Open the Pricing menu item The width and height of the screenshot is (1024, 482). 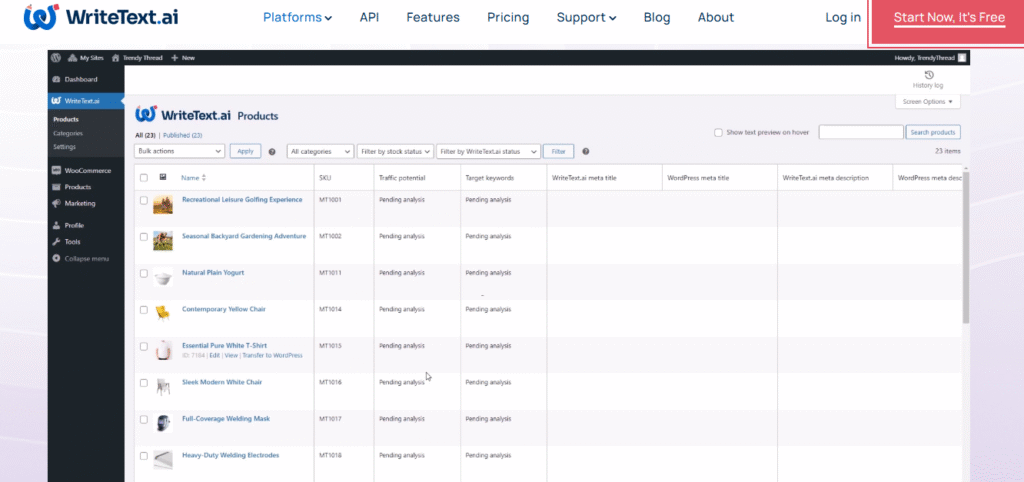(508, 17)
